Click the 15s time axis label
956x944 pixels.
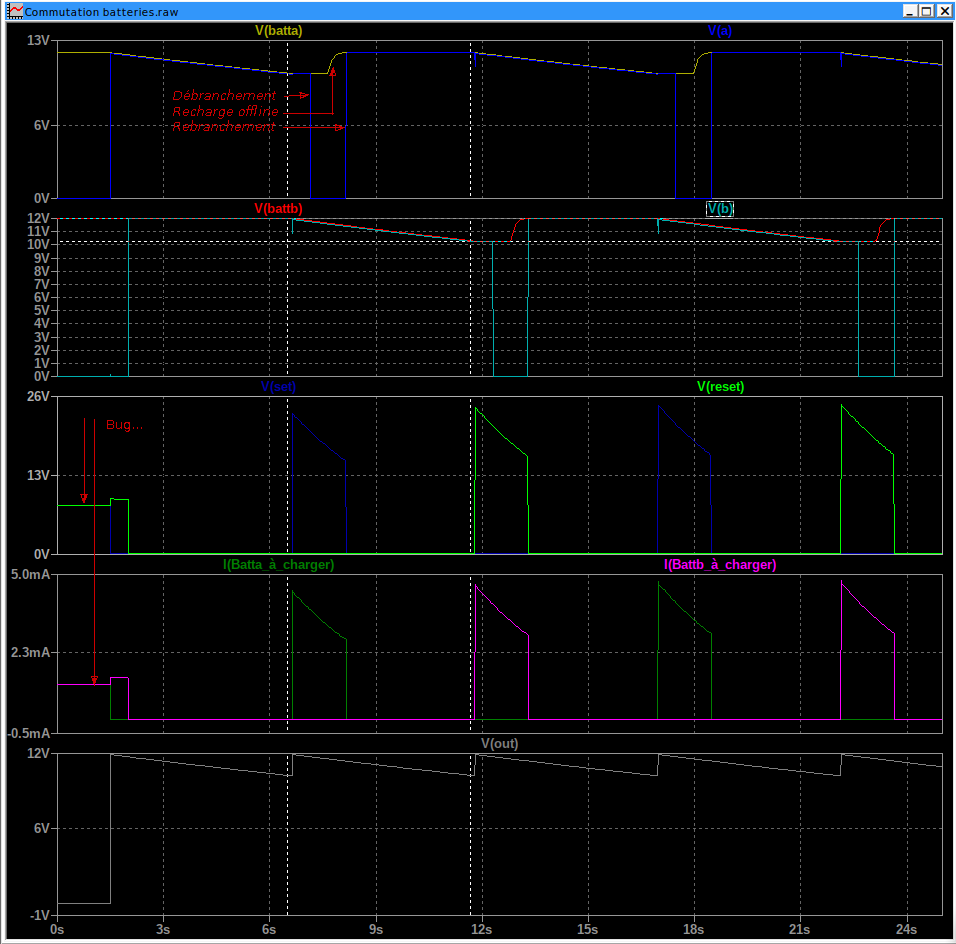click(588, 929)
